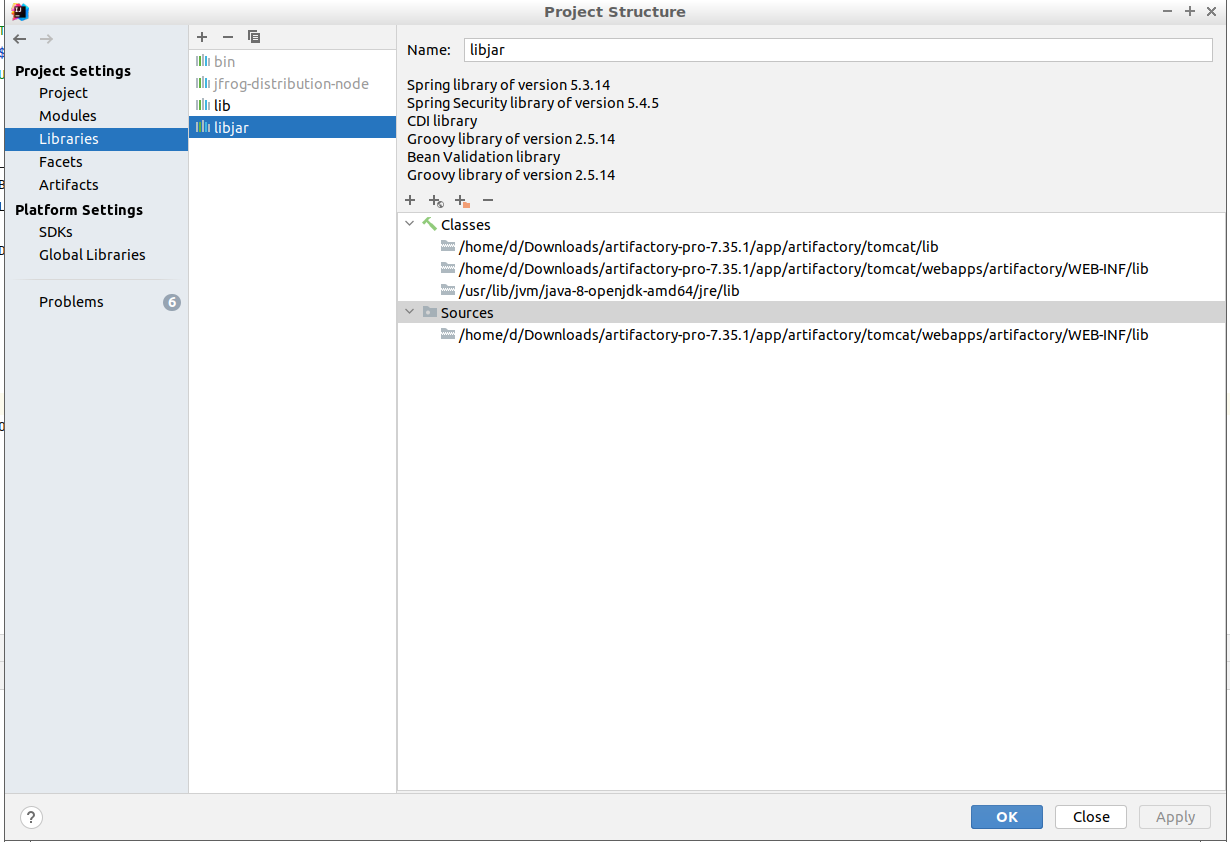Select the jfrog-distribution-node library
Screen dimensions: 1230x842
(291, 84)
